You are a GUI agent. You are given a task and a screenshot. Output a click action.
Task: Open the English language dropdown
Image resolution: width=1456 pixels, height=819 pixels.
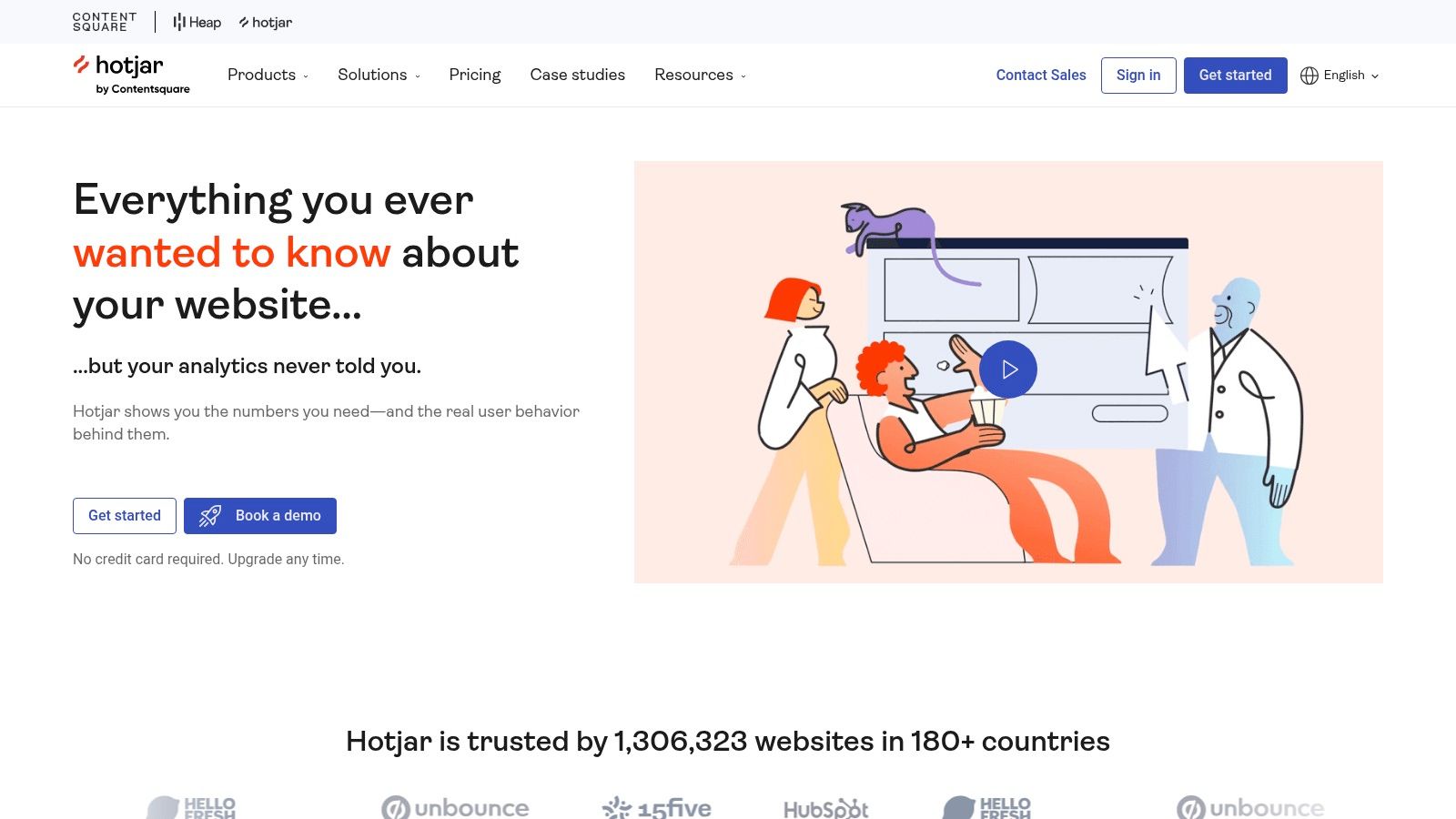pos(1340,76)
